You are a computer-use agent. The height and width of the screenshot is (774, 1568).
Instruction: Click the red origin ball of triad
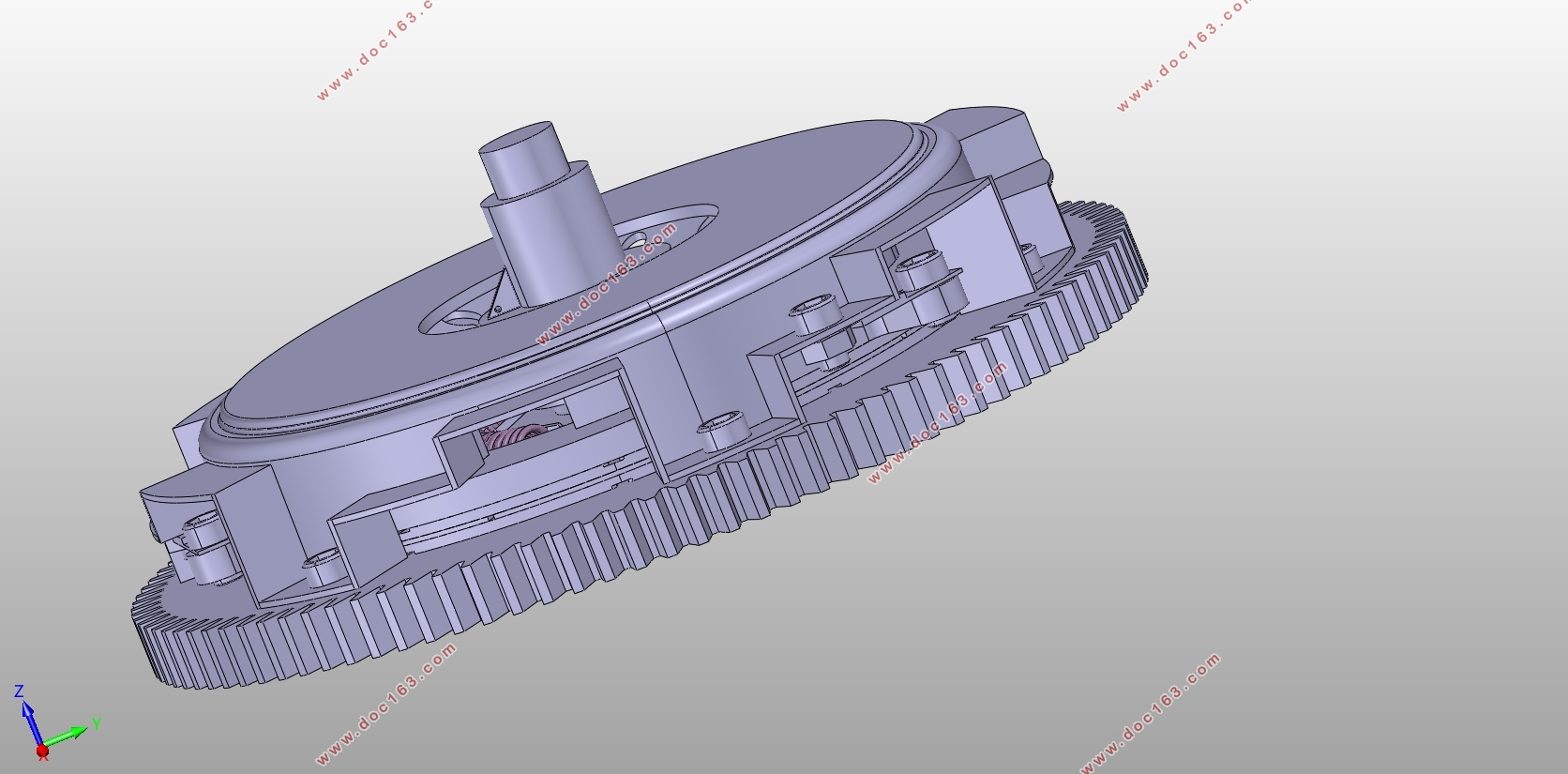pyautogui.click(x=42, y=751)
